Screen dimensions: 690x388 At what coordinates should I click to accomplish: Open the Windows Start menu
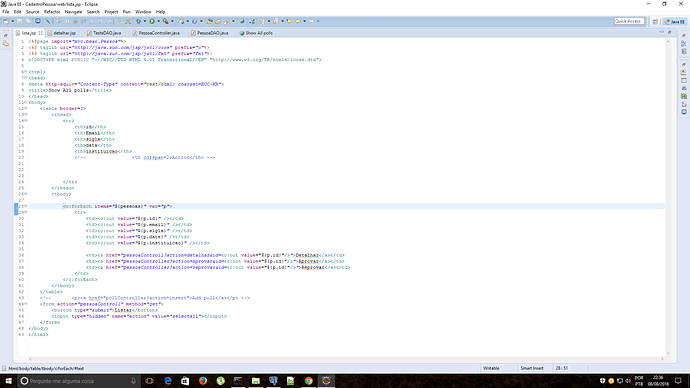[x=8, y=381]
